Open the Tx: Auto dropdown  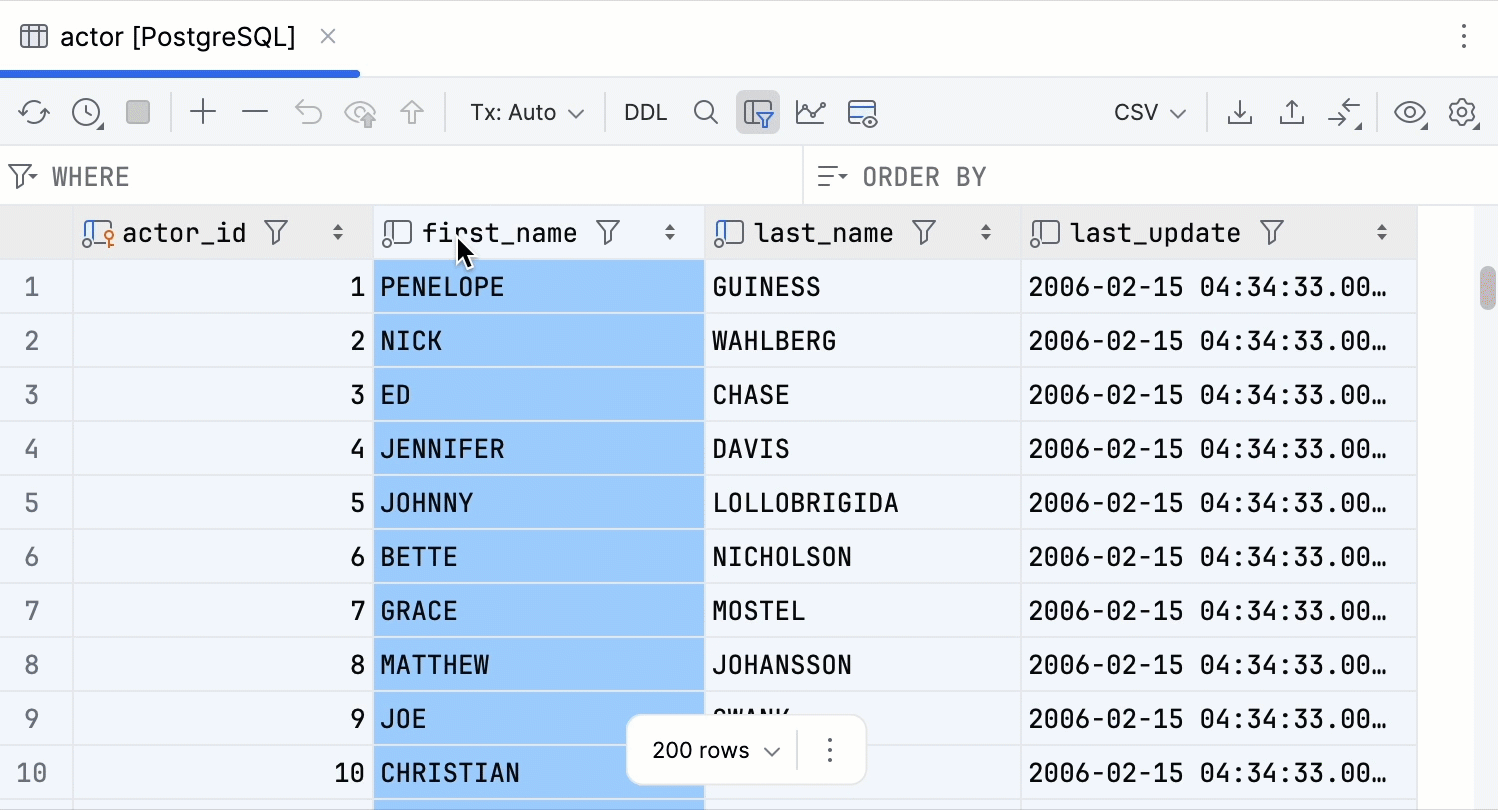point(527,112)
